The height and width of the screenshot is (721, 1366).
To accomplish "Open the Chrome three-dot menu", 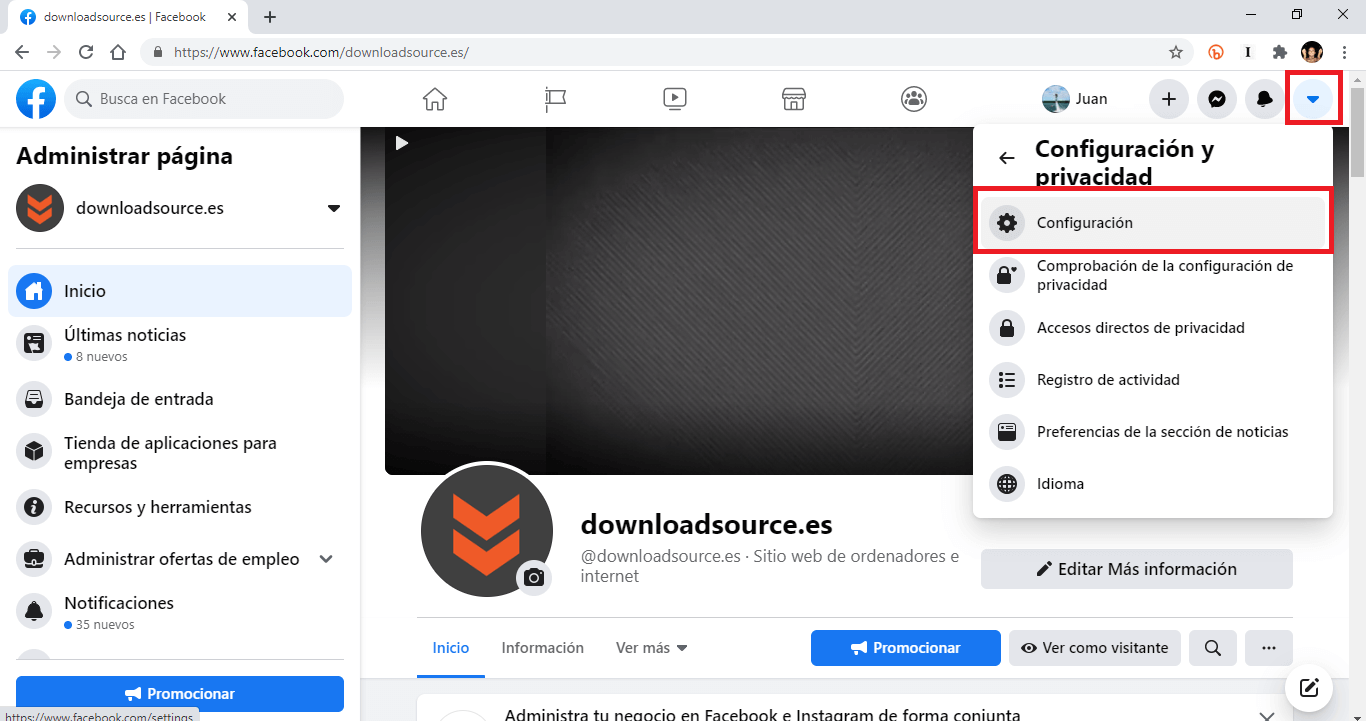I will point(1345,52).
